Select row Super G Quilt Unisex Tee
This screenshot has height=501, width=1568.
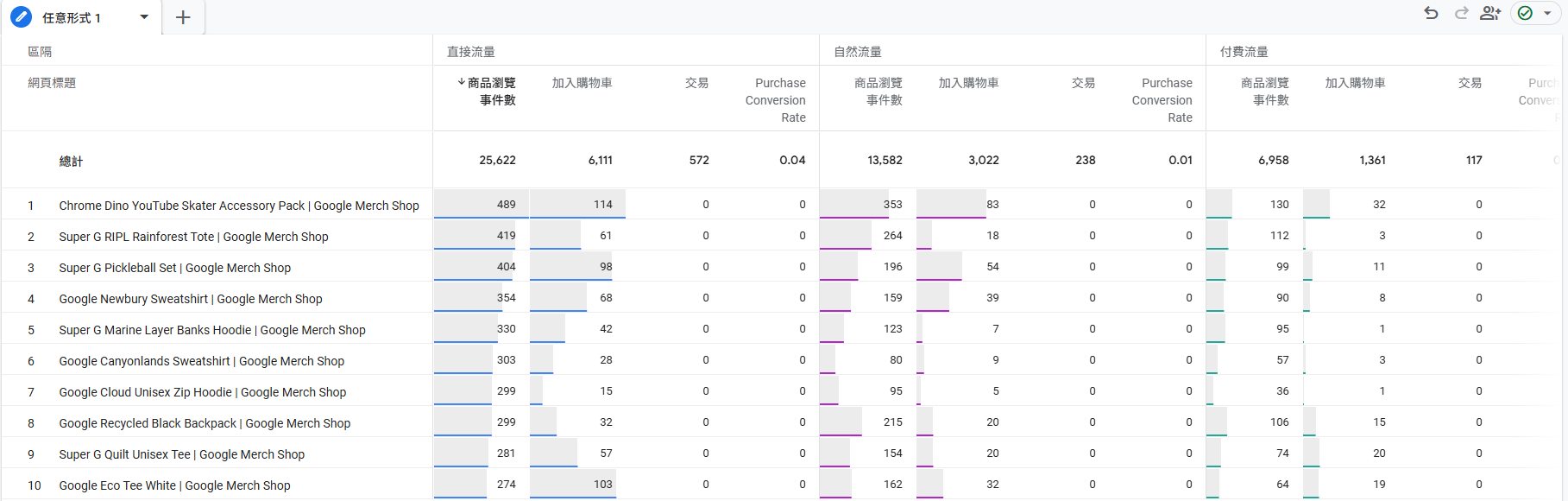[181, 454]
